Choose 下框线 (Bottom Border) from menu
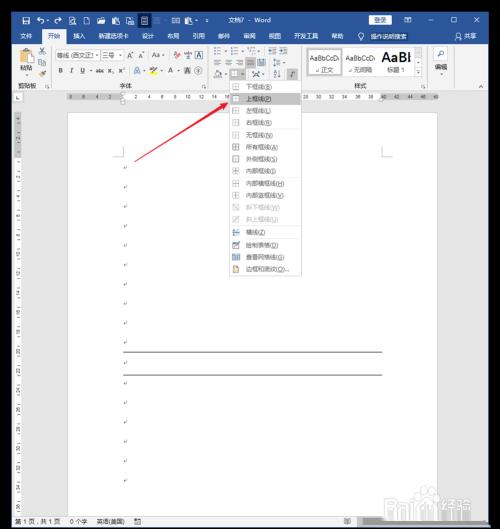 pos(265,87)
